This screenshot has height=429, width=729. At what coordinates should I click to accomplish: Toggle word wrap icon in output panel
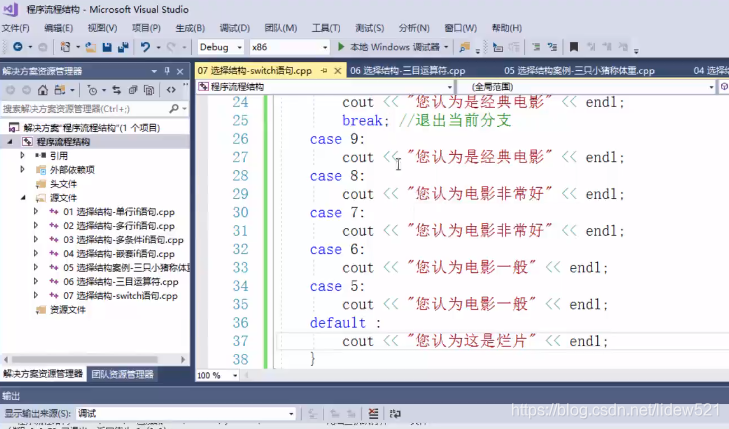point(395,413)
